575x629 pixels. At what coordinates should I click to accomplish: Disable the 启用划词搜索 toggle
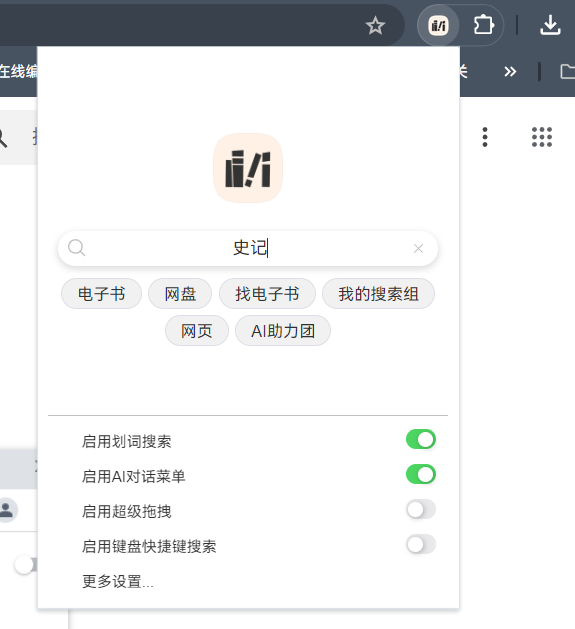[x=421, y=439]
